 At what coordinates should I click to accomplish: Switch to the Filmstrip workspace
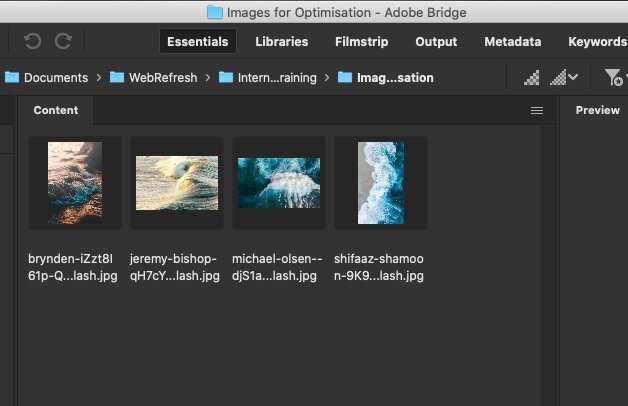[362, 42]
